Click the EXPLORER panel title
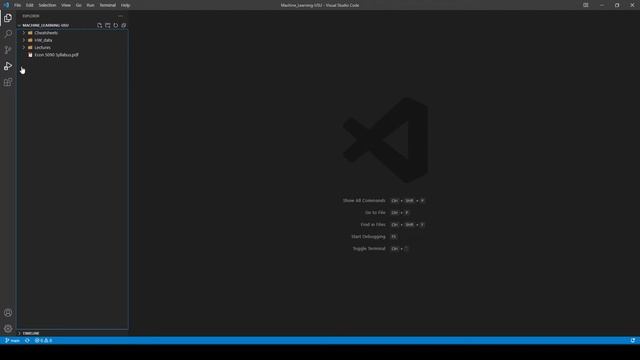Image resolution: width=640 pixels, height=360 pixels. (x=31, y=16)
